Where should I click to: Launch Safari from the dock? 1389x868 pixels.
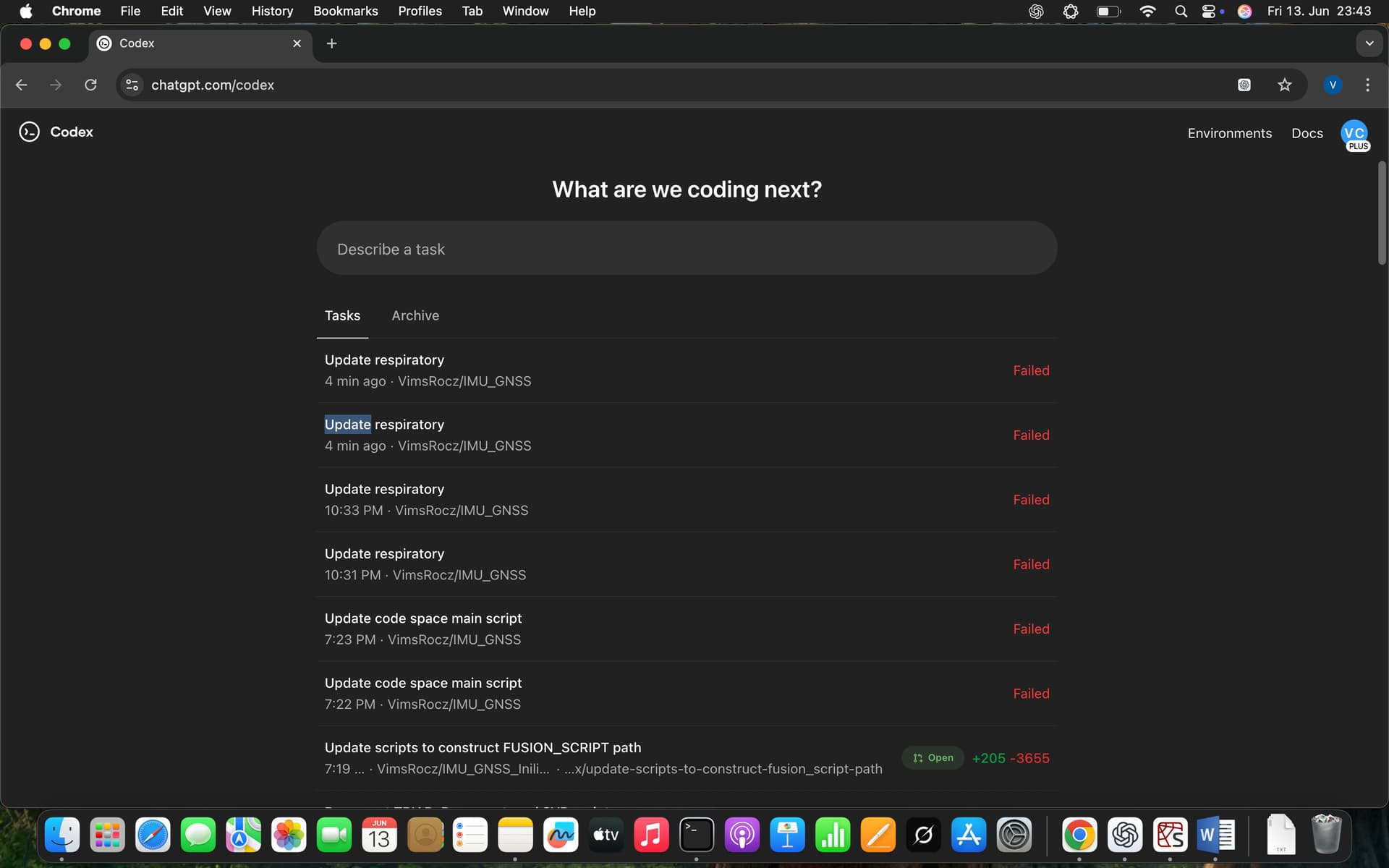[153, 835]
